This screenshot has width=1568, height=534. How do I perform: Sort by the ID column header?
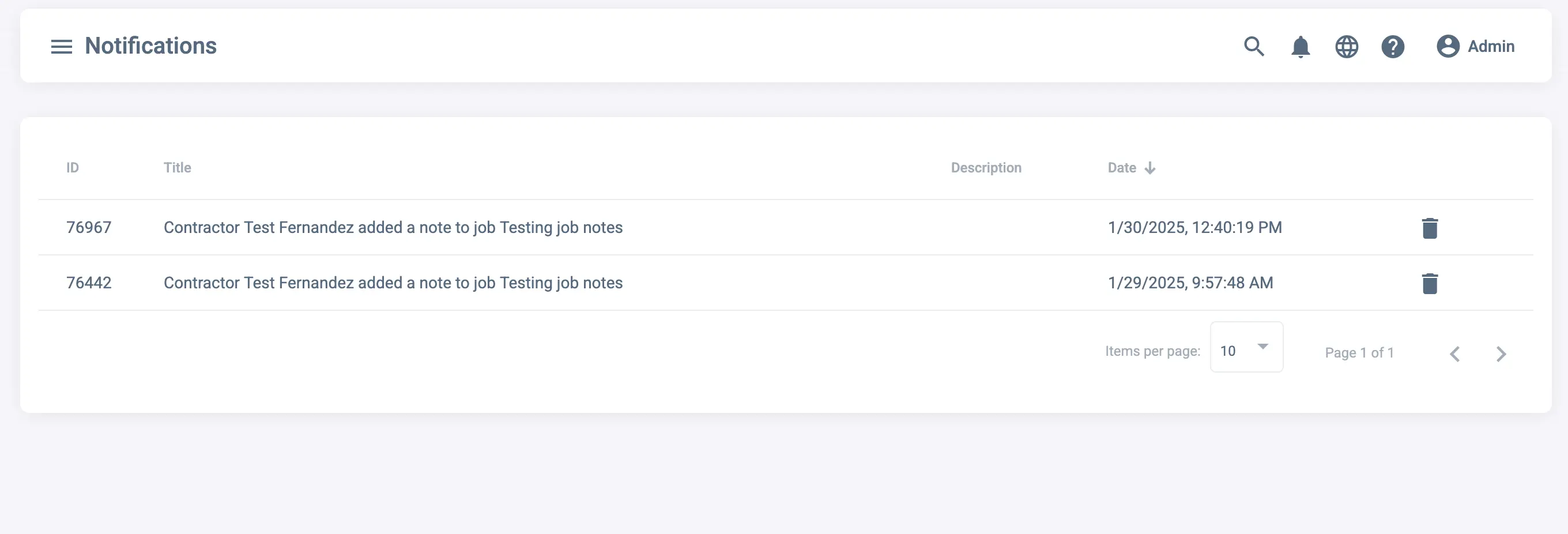[x=73, y=168]
